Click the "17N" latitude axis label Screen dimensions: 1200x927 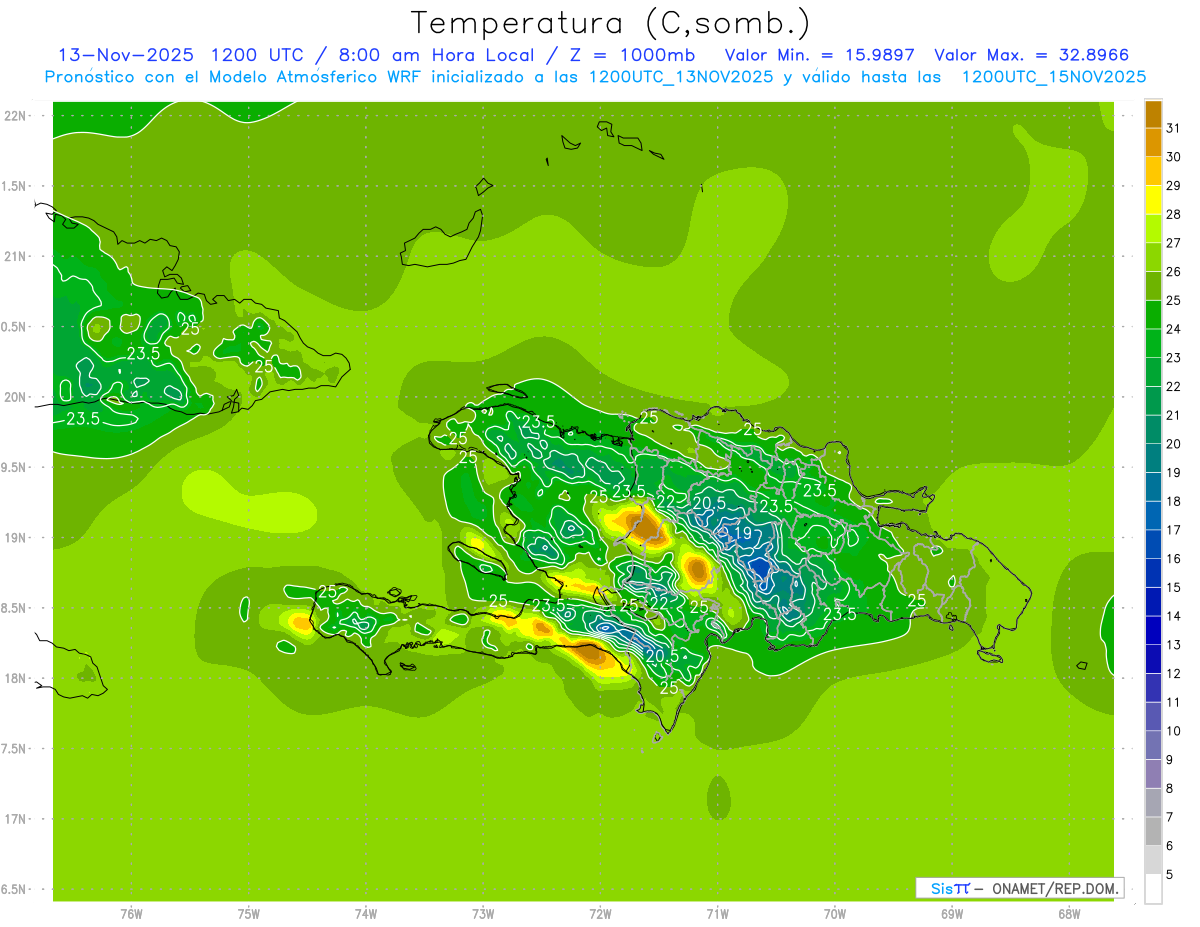[15, 819]
